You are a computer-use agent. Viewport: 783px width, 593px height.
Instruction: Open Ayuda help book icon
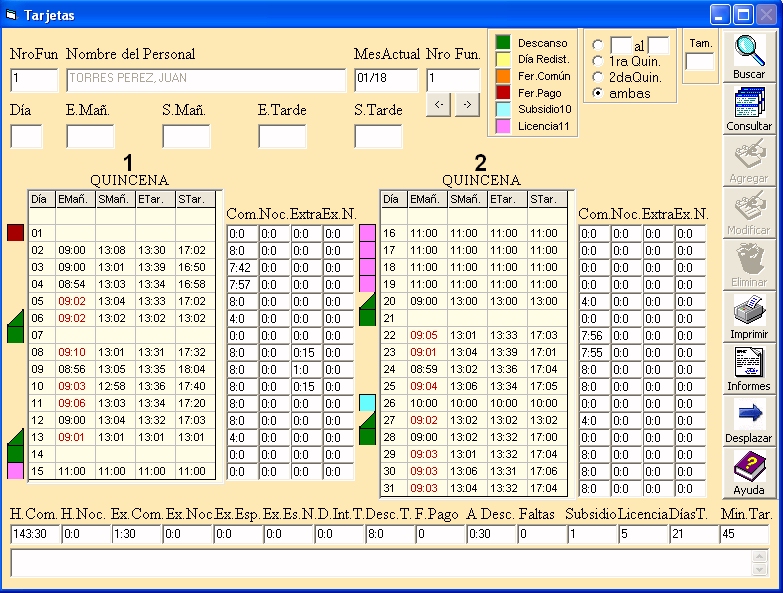click(x=749, y=468)
